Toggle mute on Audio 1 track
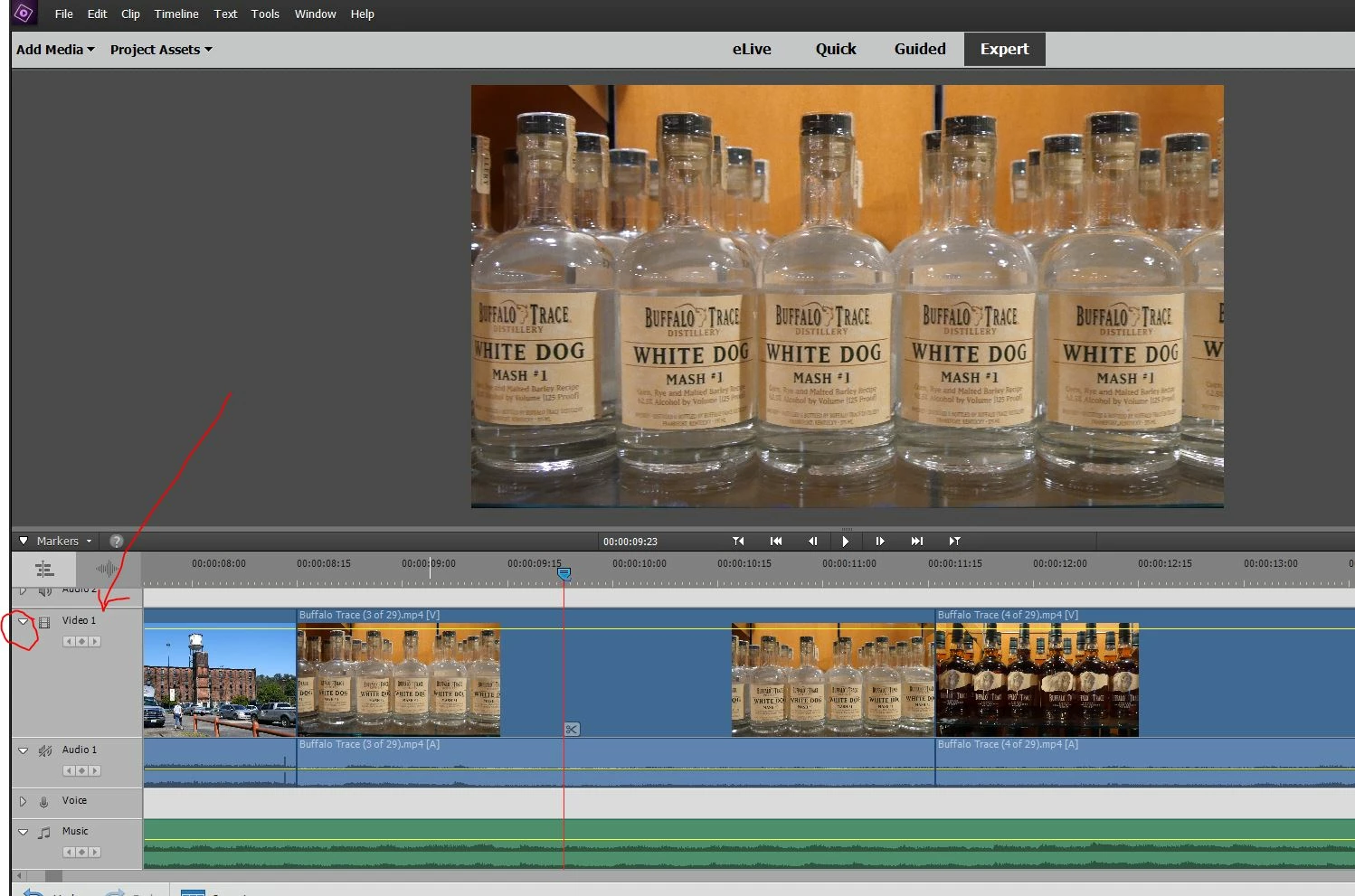The image size is (1355, 896). 44,750
